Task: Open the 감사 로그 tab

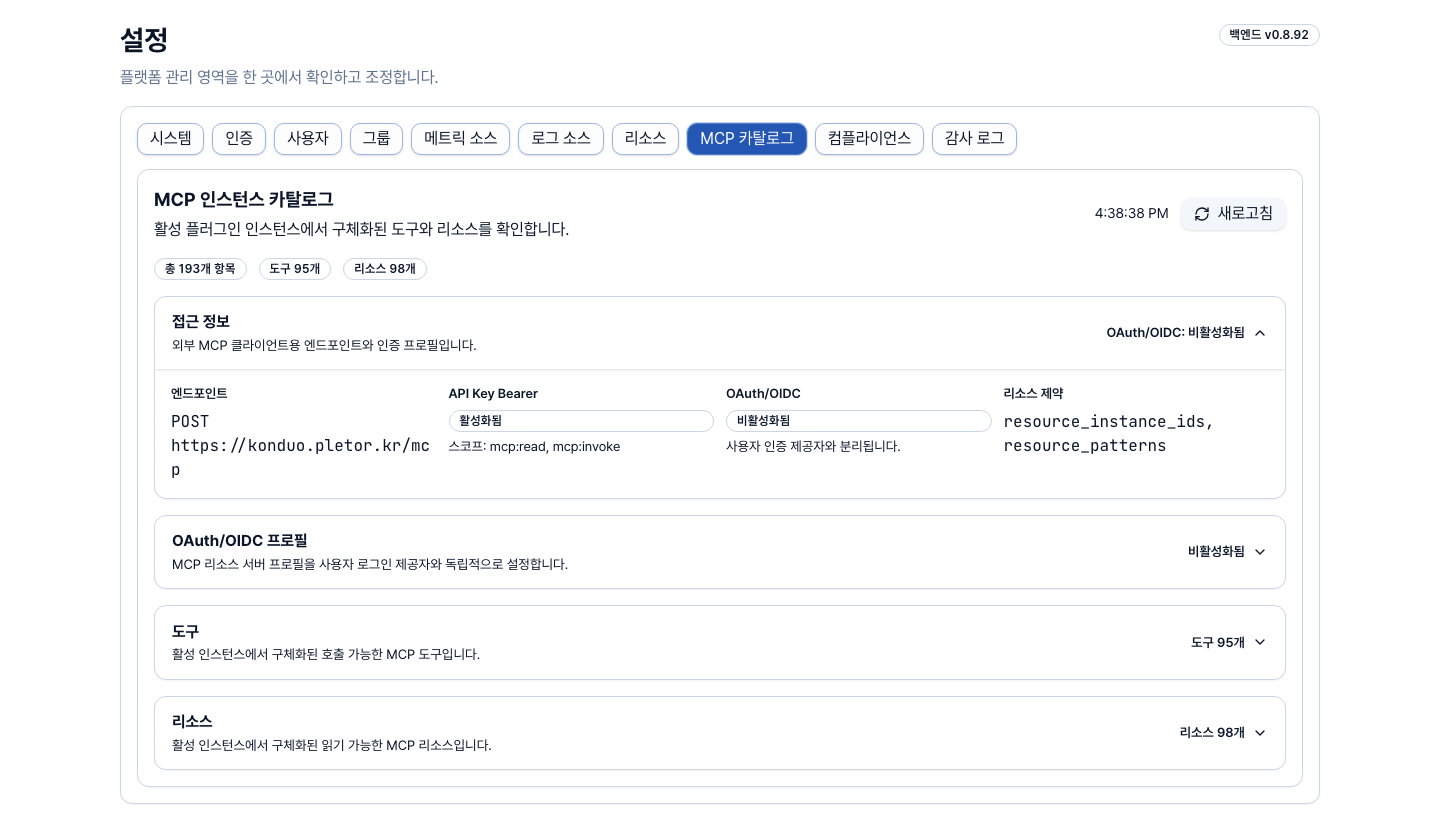Action: [x=974, y=139]
